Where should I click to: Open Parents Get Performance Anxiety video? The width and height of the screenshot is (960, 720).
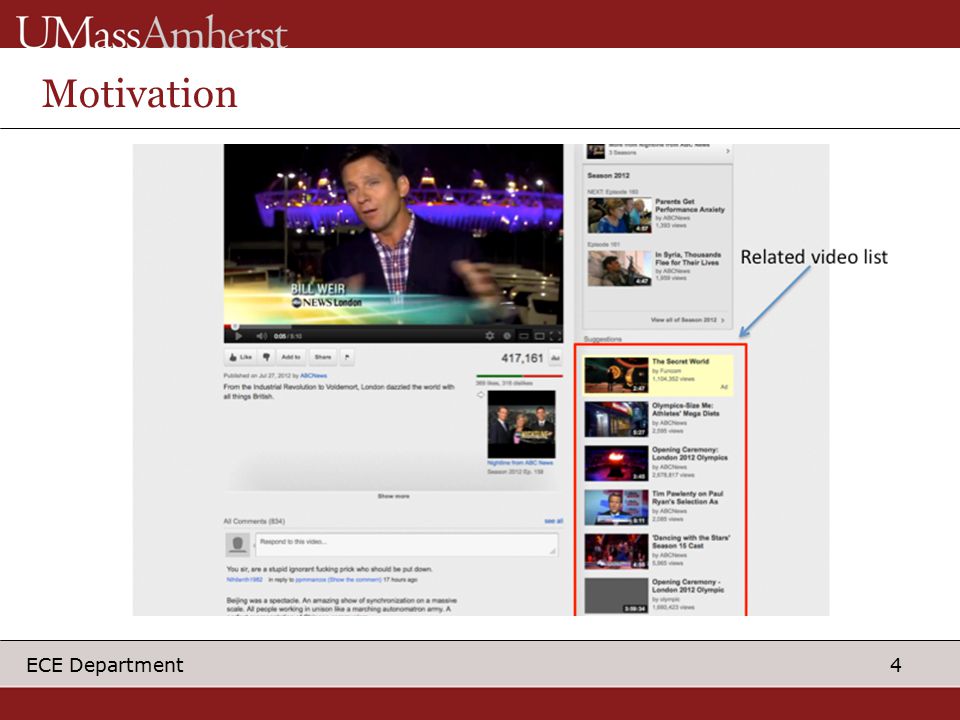[657, 214]
